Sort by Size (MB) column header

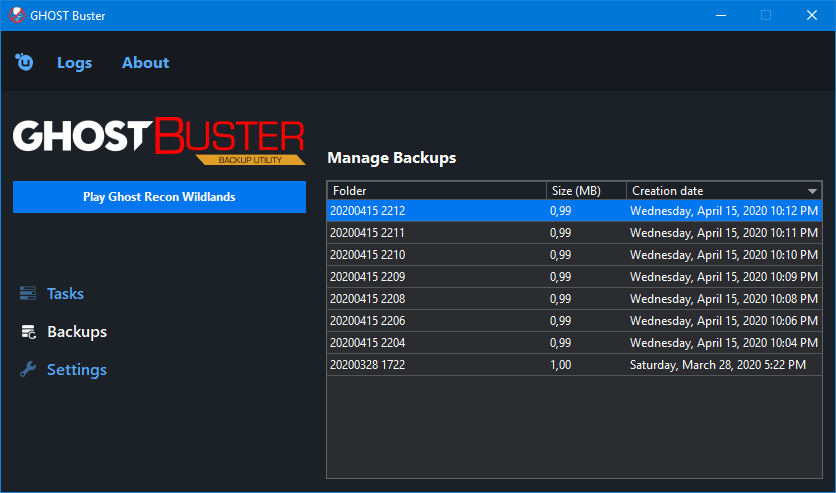click(586, 191)
